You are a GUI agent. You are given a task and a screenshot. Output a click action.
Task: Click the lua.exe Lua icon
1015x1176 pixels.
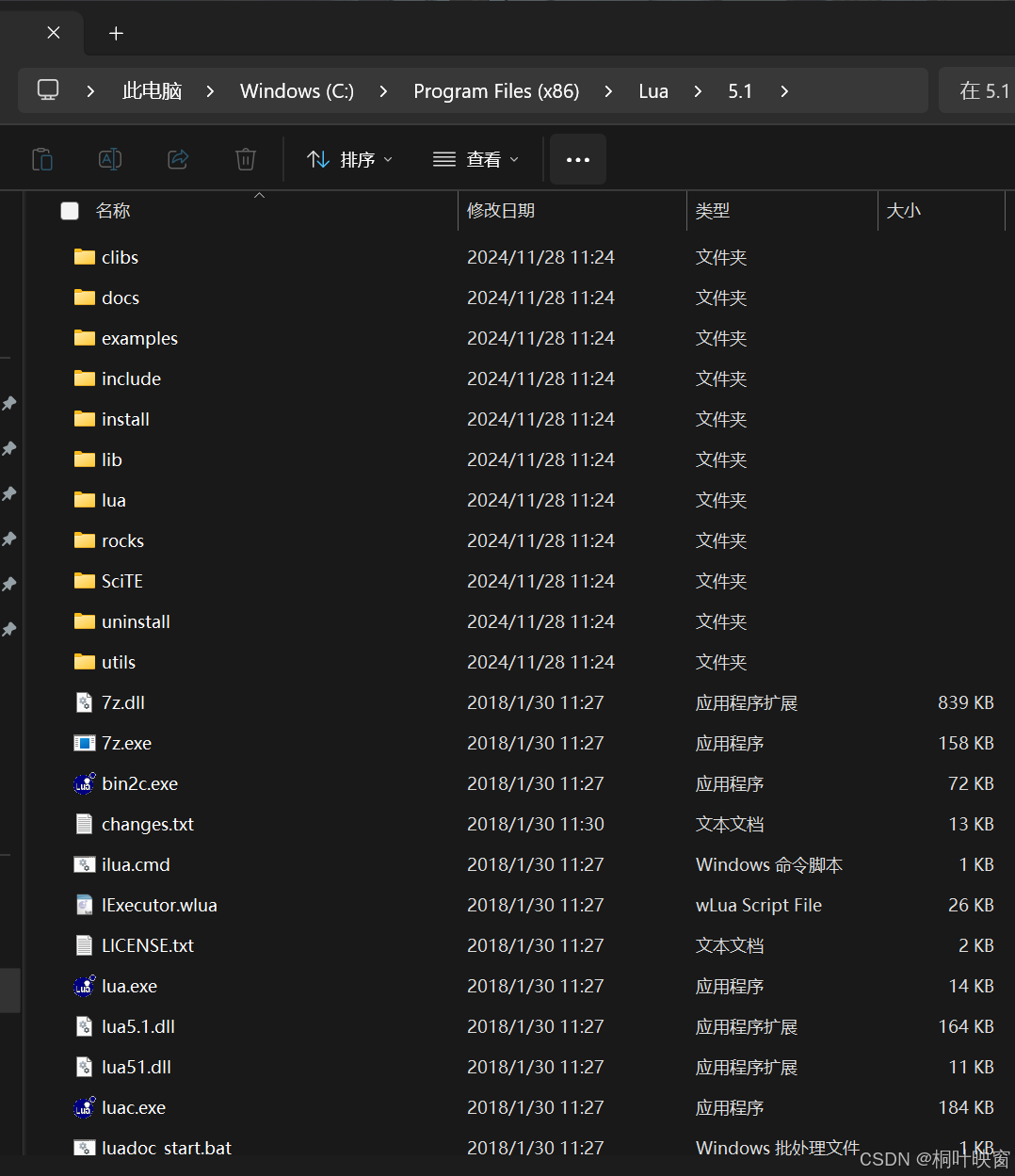[85, 986]
